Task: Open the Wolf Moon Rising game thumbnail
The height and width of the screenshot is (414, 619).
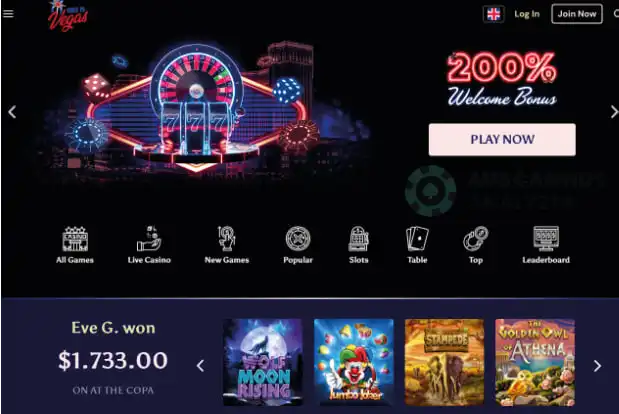Action: click(x=263, y=362)
